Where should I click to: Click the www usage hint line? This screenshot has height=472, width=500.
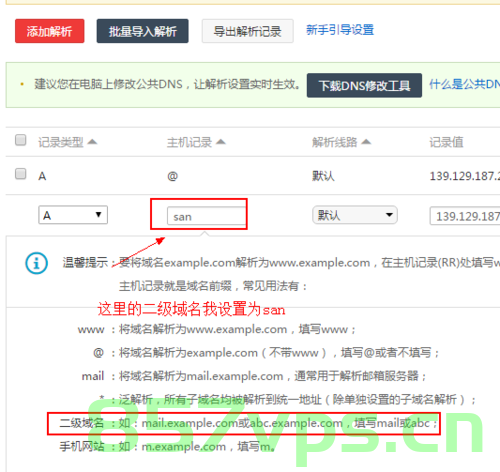pyautogui.click(x=217, y=329)
